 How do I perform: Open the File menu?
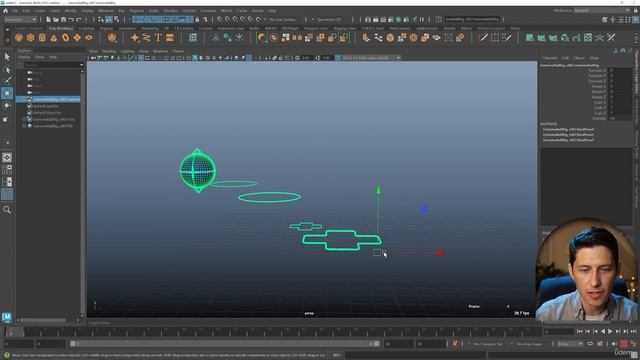tap(15, 11)
